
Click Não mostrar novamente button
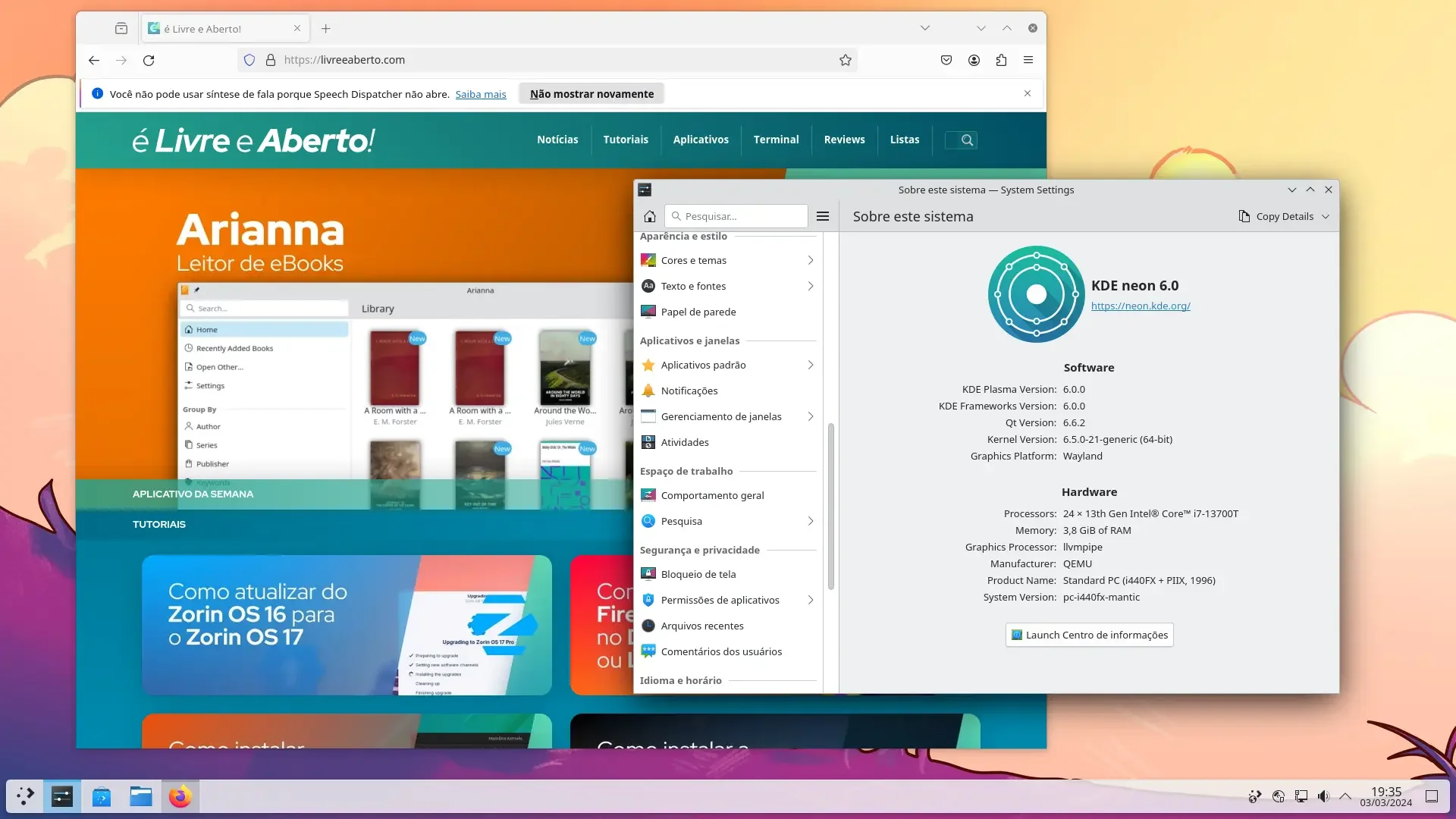(x=591, y=94)
